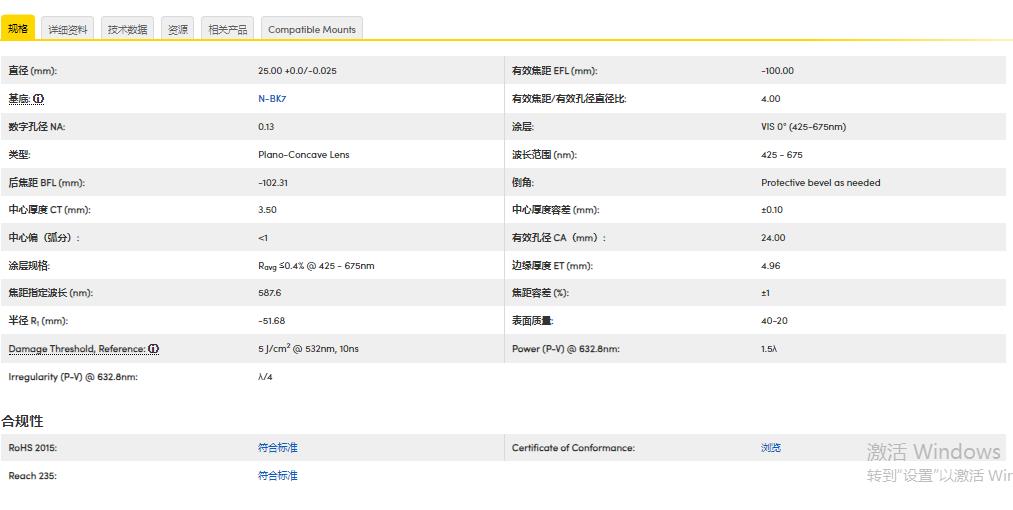Screen dimensions: 1013x510
Task: Click the 符合标准 link for RoHS 2015
Action: 278,448
